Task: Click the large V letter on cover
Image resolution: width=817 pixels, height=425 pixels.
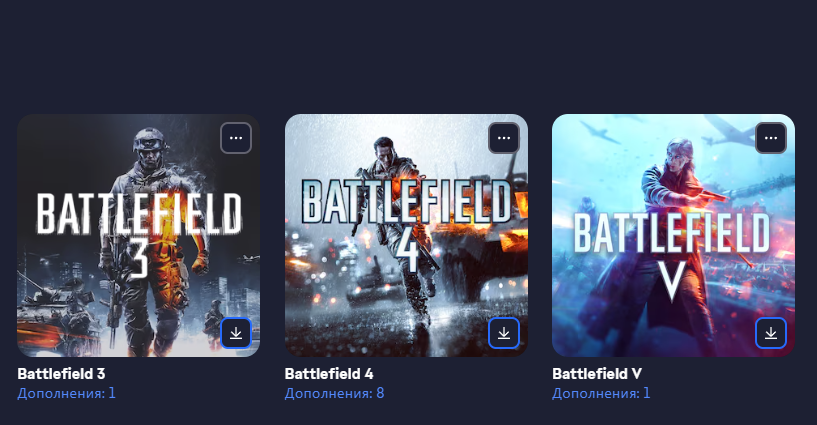Action: tap(672, 280)
